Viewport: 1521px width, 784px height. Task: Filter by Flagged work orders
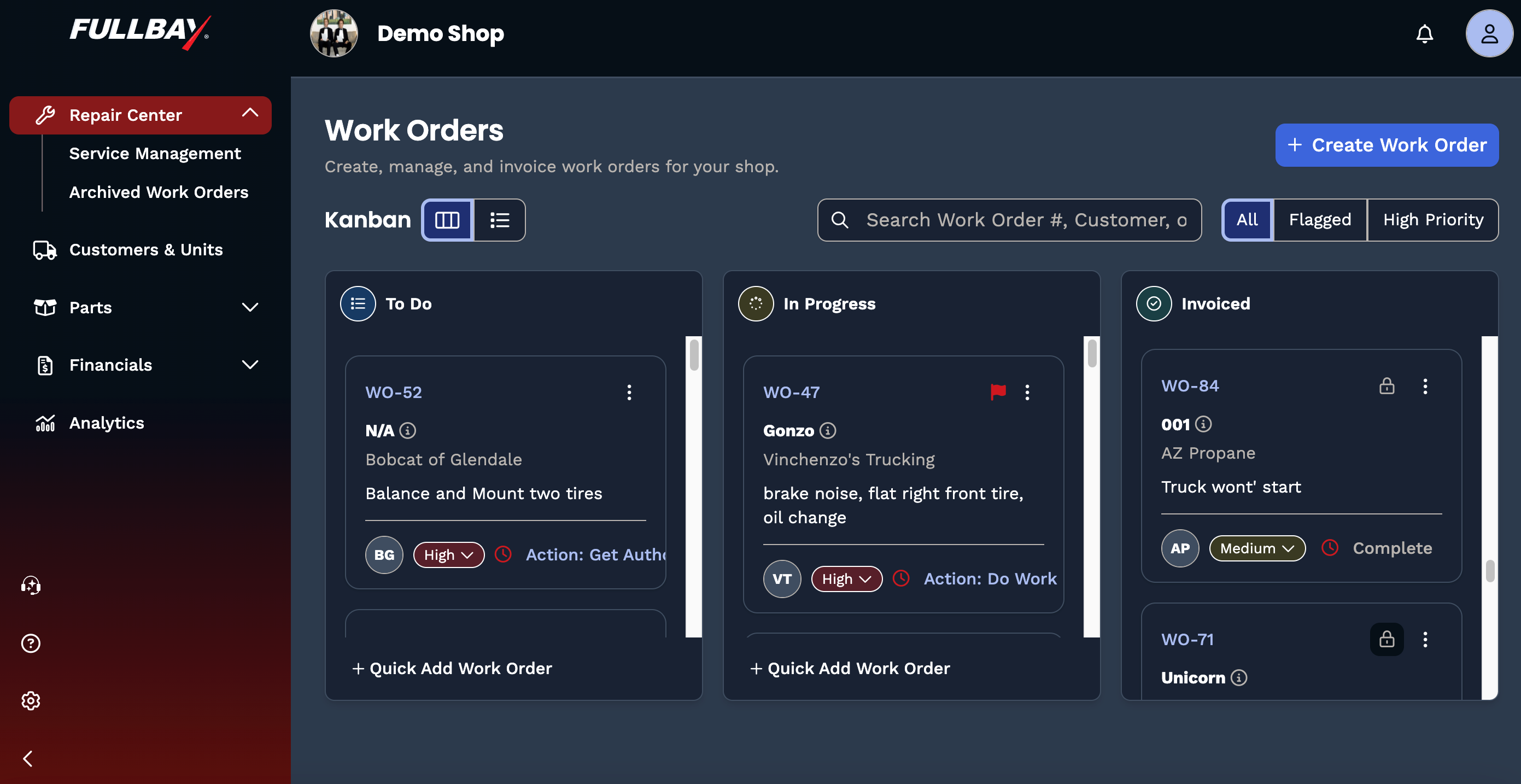(x=1320, y=220)
